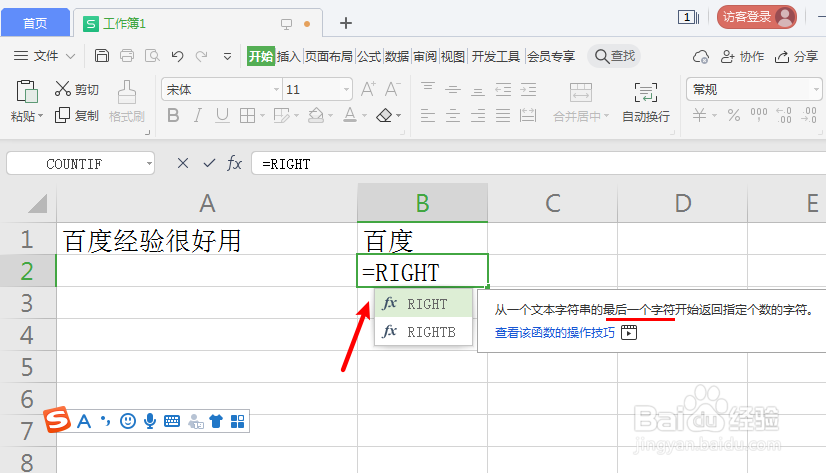Click Sogou microphone voice input icon

click(150, 421)
